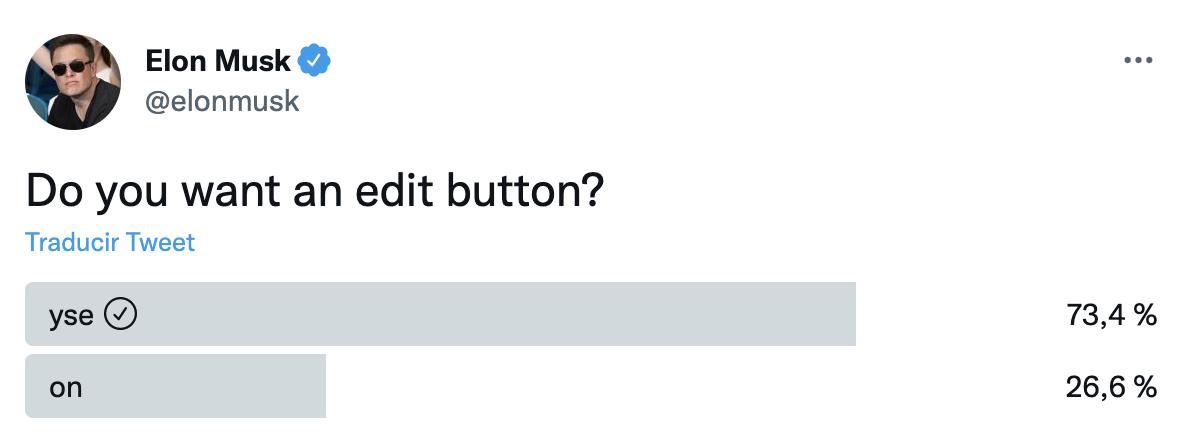The image size is (1182, 444).
Task: Open the @elonmusk handle link
Action: [x=223, y=101]
